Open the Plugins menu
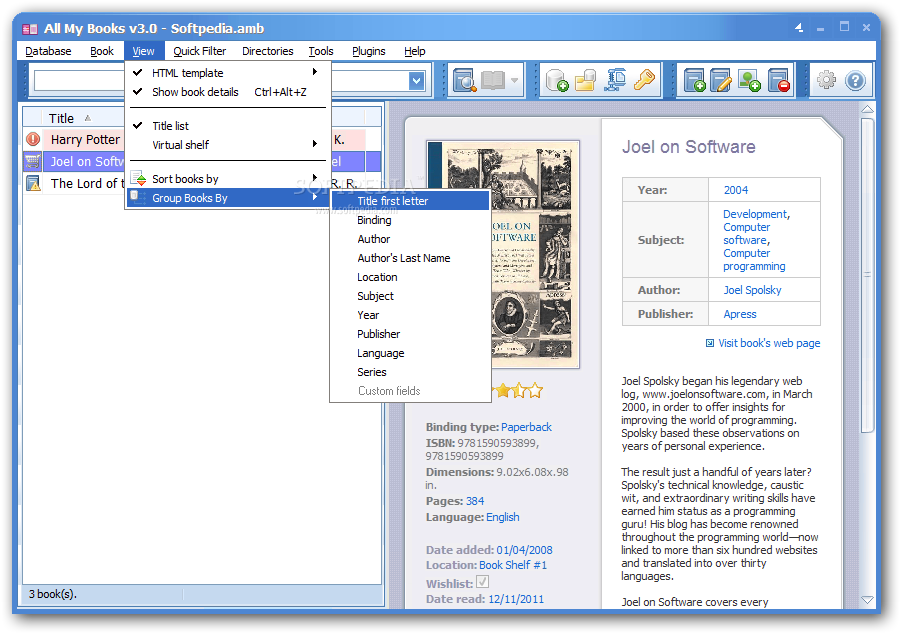This screenshot has height=634, width=901. [x=368, y=51]
